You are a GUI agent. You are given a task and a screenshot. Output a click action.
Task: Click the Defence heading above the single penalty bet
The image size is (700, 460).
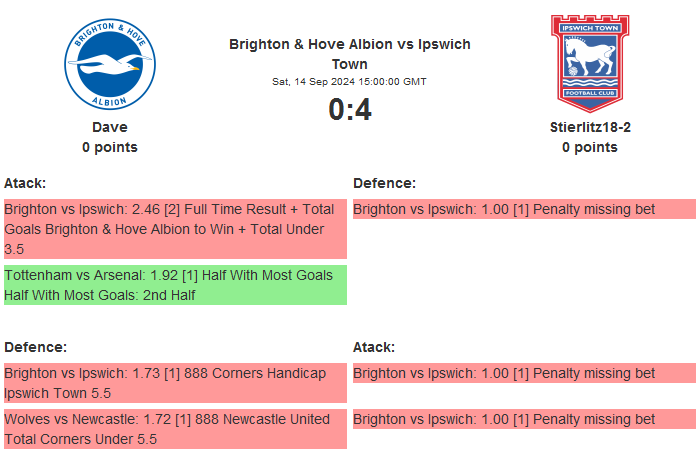click(x=384, y=183)
